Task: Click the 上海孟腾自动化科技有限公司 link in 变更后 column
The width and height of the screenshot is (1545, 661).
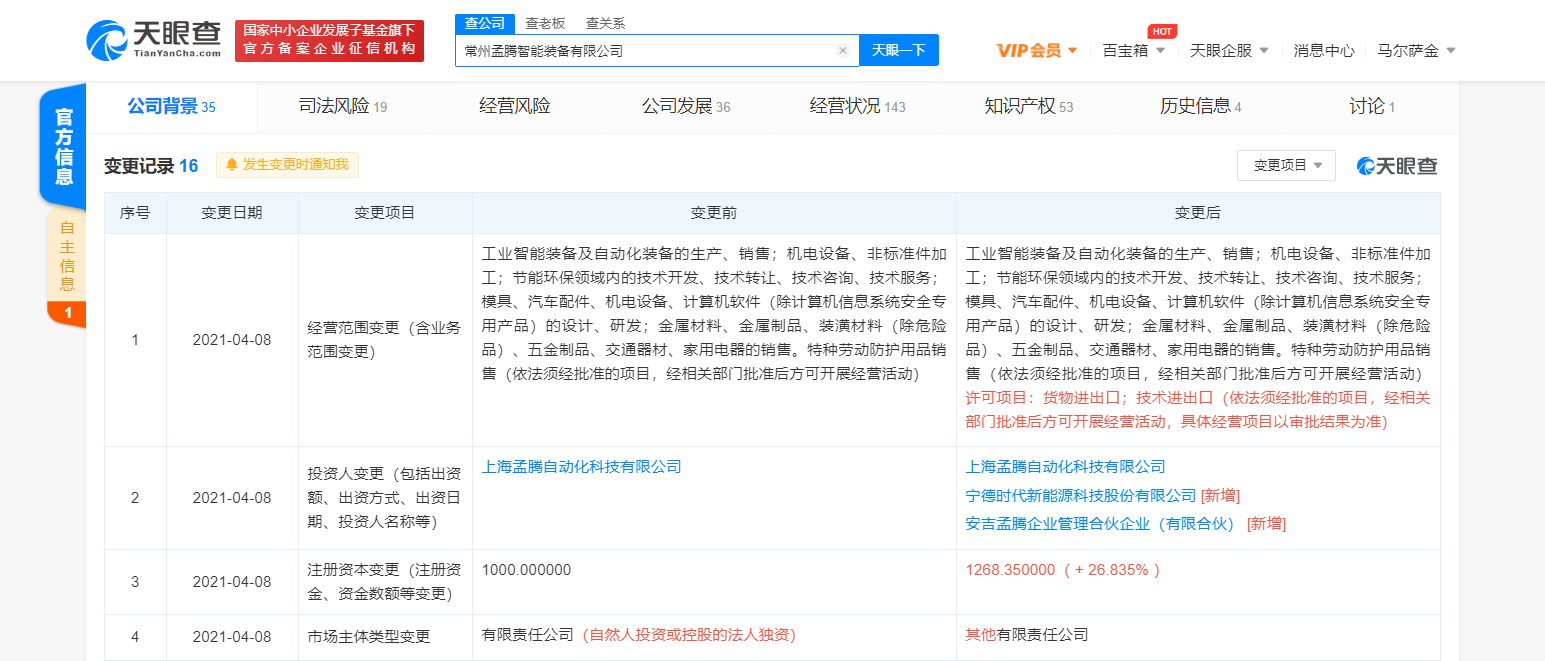Action: point(1065,467)
